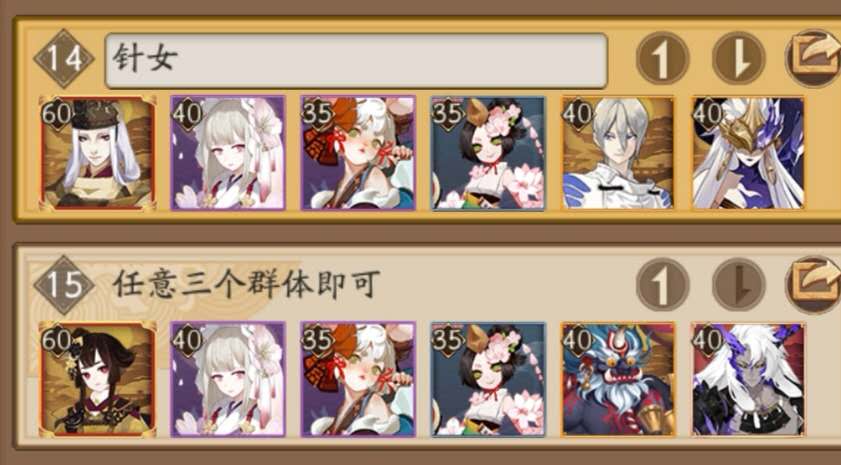Click the team 15 name 任意三个群体即可
The width and height of the screenshot is (841, 465).
(x=246, y=285)
